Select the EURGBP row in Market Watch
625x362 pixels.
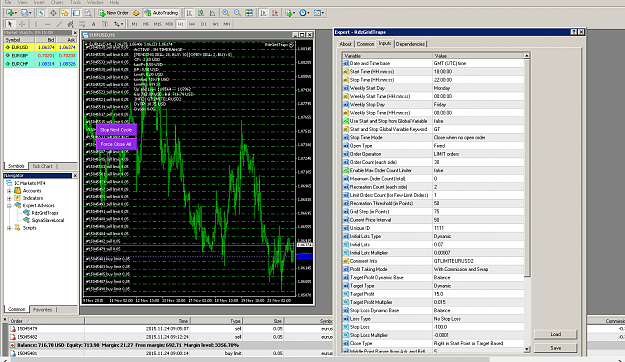40,56
